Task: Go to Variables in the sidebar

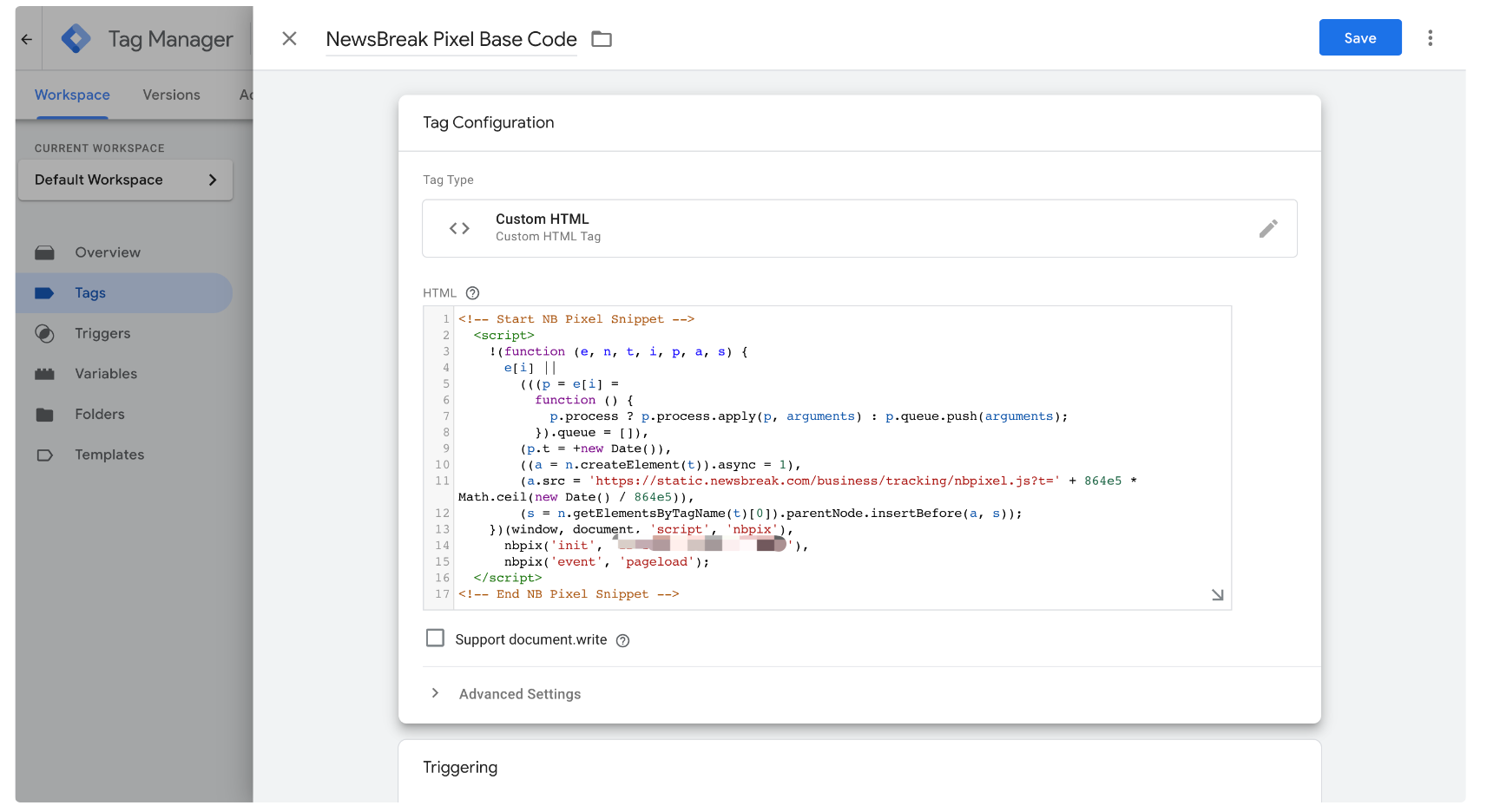Action: [x=106, y=374]
